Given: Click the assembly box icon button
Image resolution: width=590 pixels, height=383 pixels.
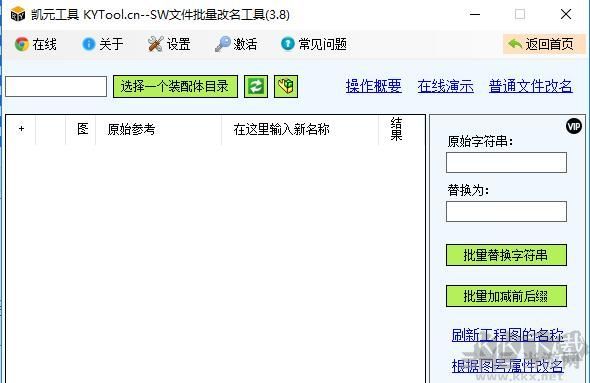Looking at the screenshot, I should [286, 87].
